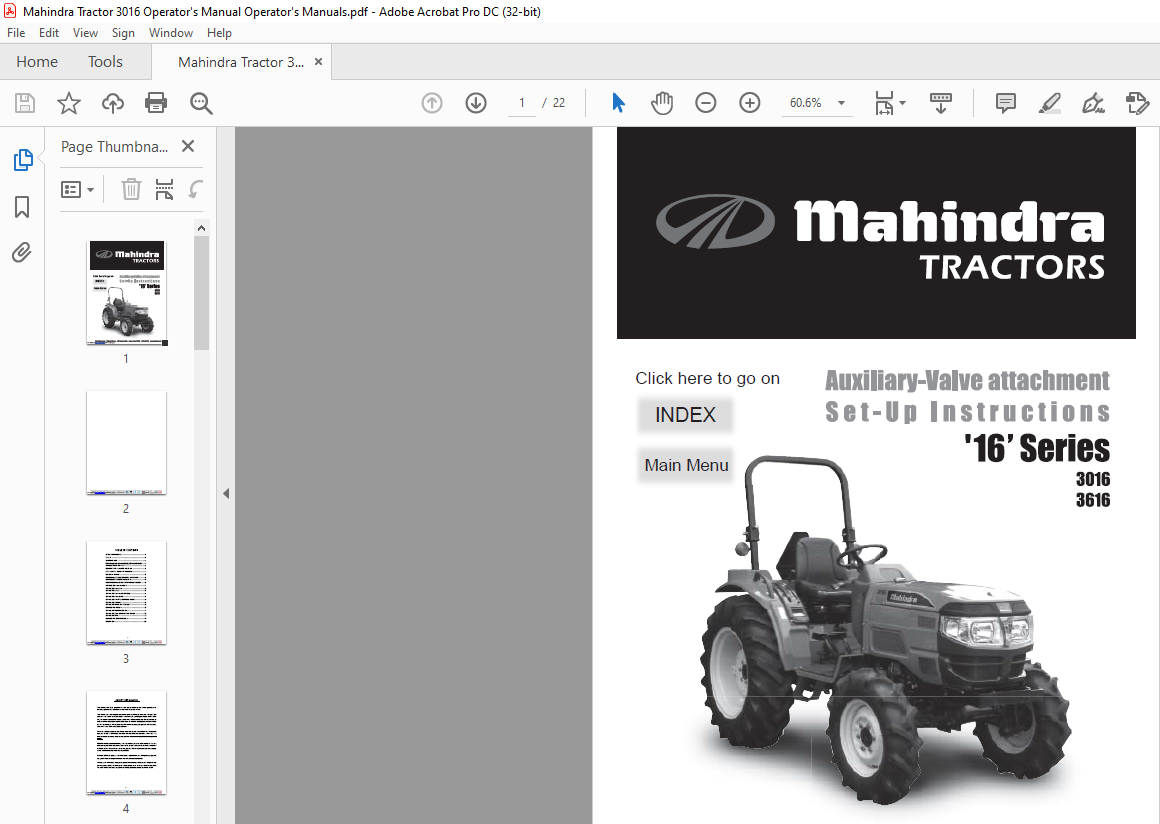
Task: Go to next page arrow
Action: coord(476,103)
